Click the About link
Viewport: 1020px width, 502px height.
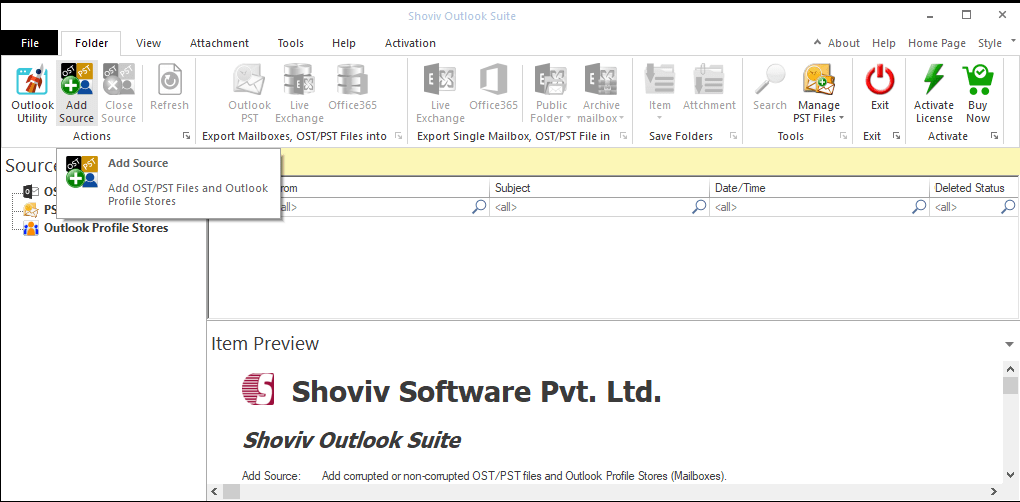click(x=844, y=43)
